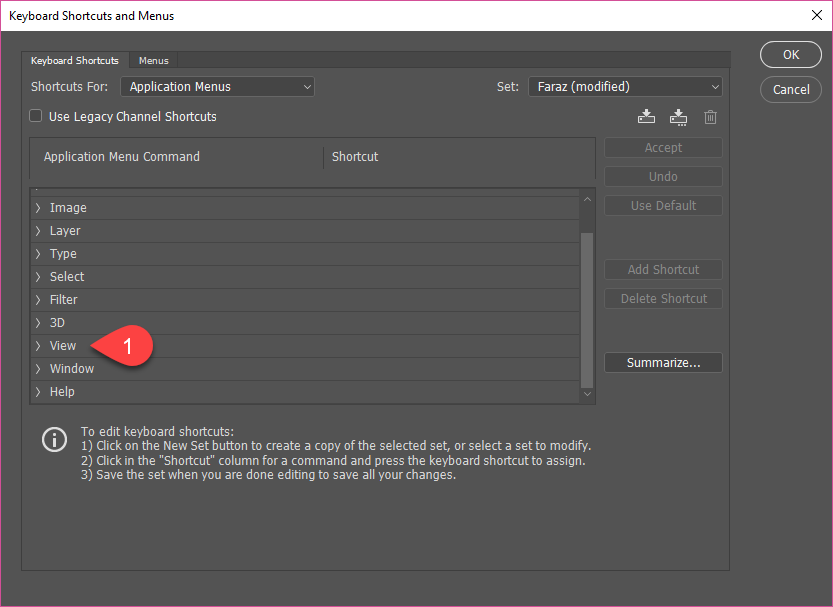Click the Accept button

click(x=663, y=148)
